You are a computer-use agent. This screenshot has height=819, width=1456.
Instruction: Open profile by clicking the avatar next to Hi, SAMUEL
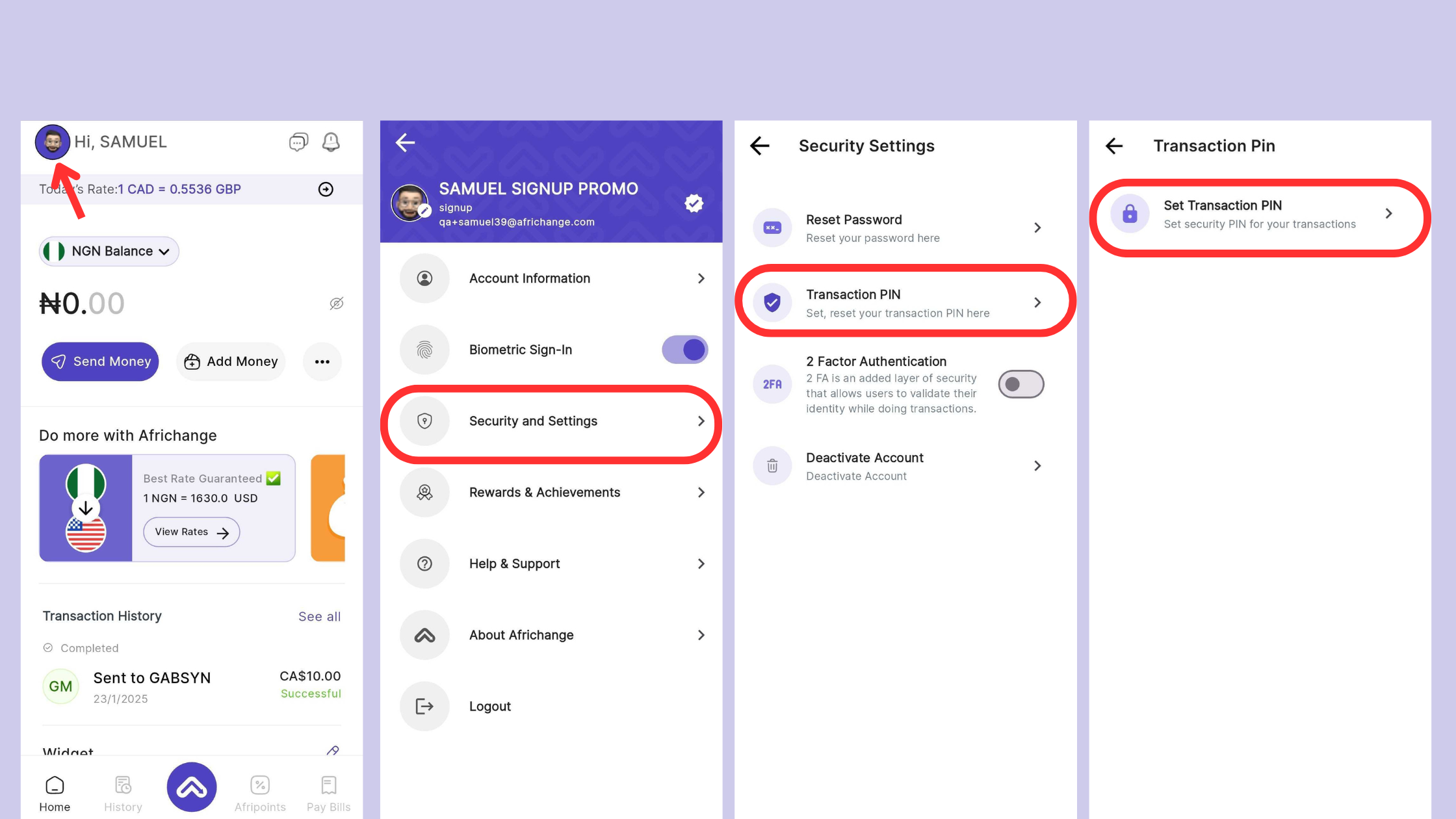[53, 142]
